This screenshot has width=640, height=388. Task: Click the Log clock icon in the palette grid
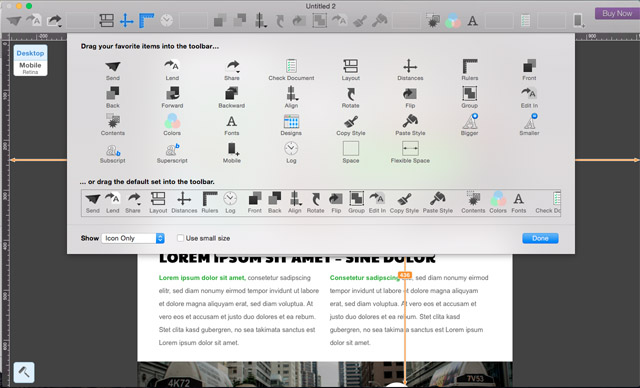(291, 149)
